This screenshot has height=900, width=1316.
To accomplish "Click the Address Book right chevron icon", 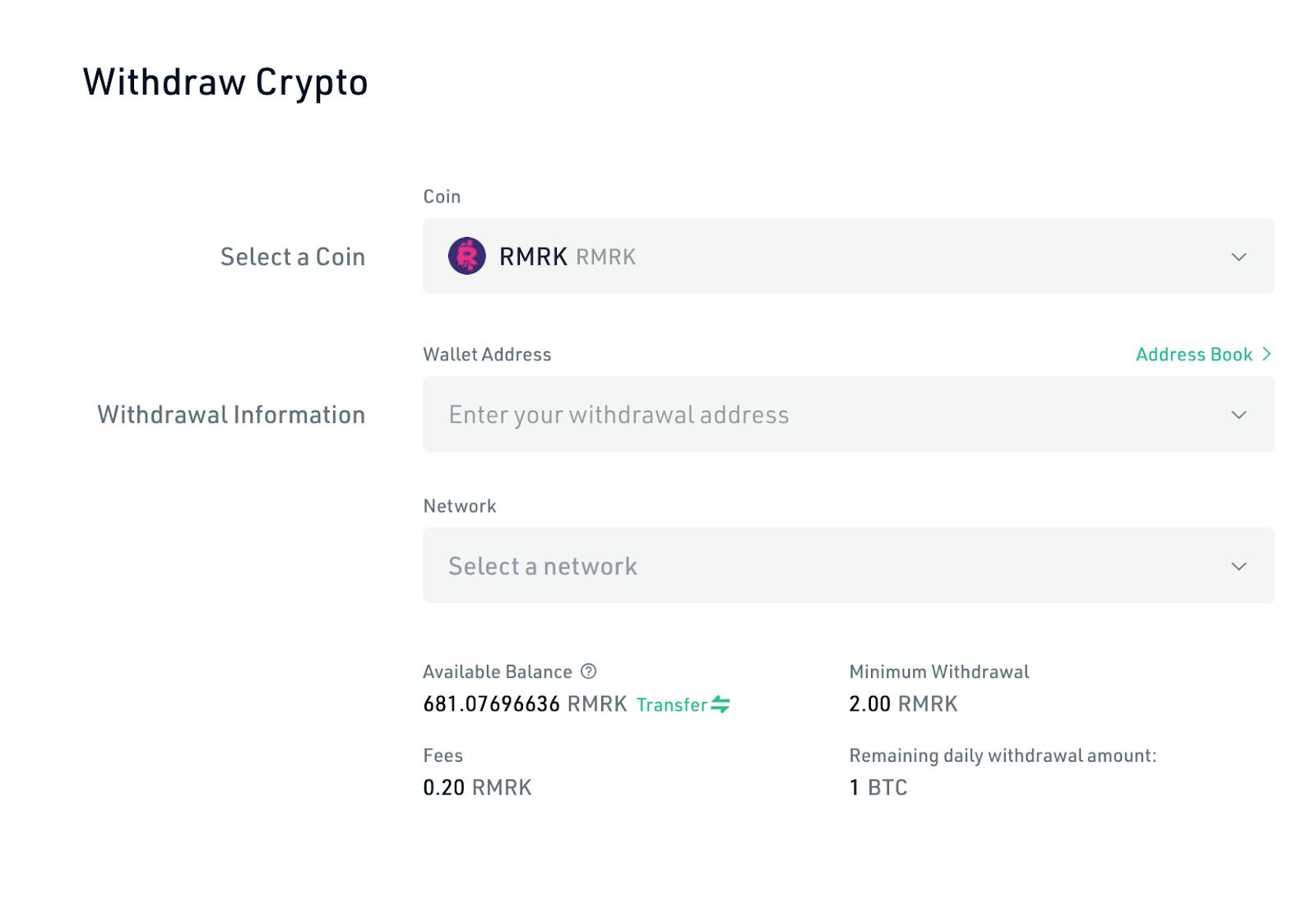I will [x=1267, y=354].
